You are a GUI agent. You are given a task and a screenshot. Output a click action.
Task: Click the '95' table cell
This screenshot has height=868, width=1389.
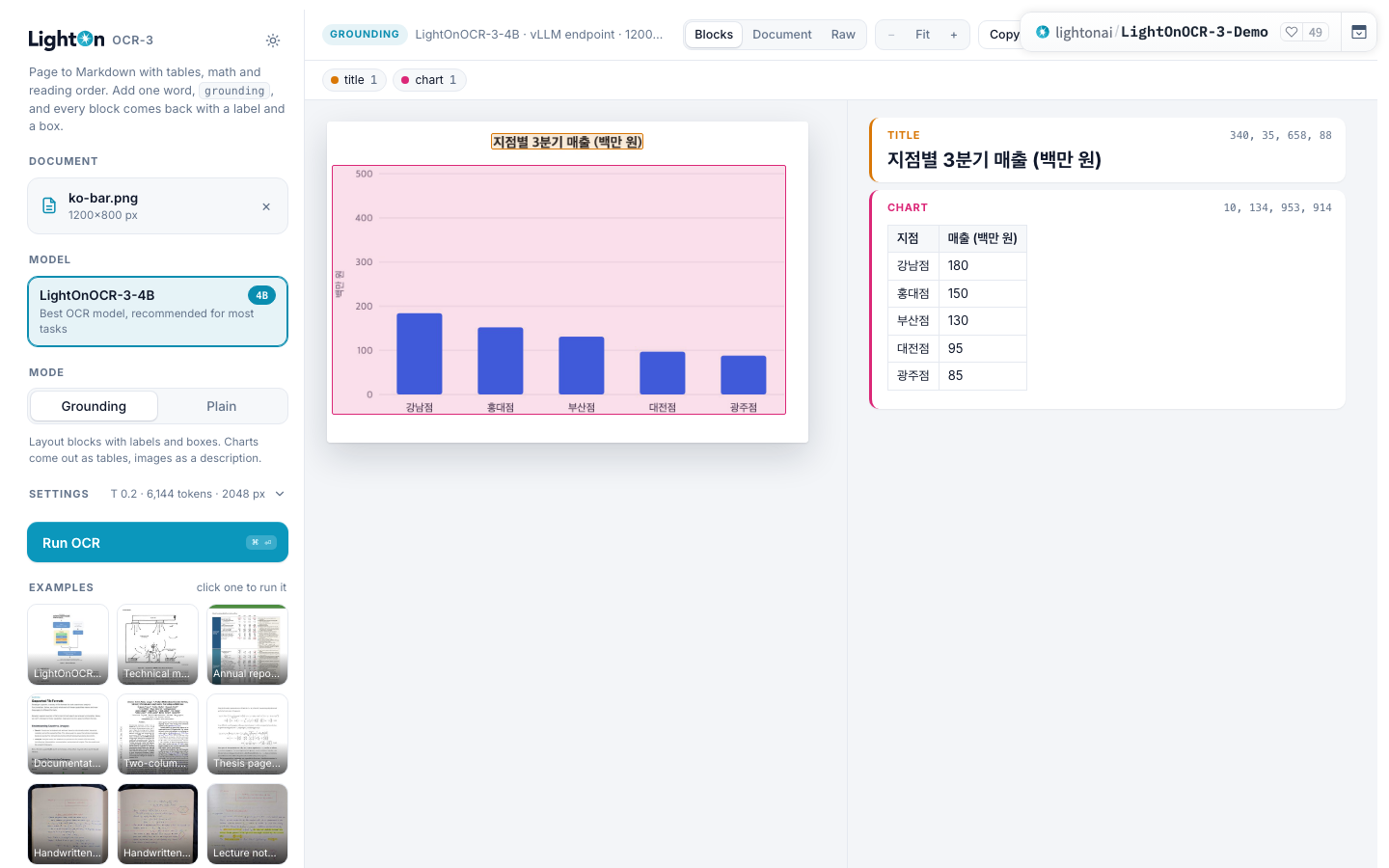coord(983,349)
